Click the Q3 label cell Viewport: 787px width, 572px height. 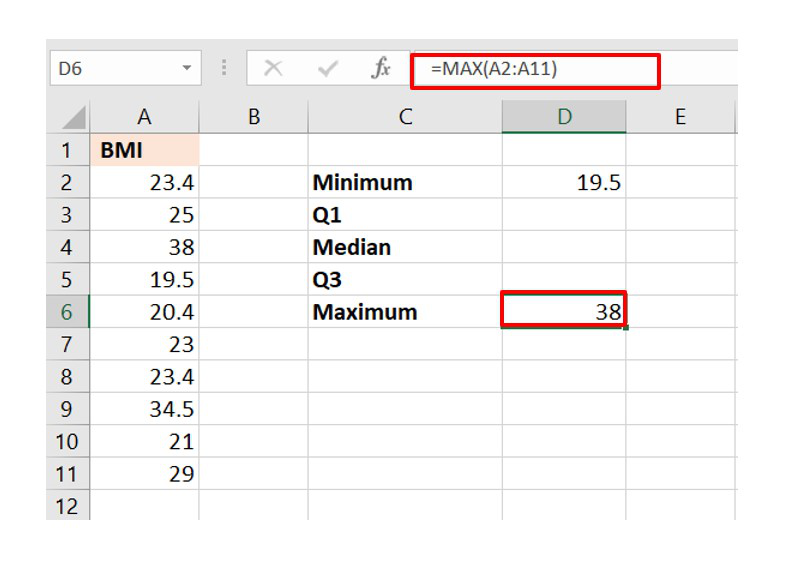click(405, 279)
